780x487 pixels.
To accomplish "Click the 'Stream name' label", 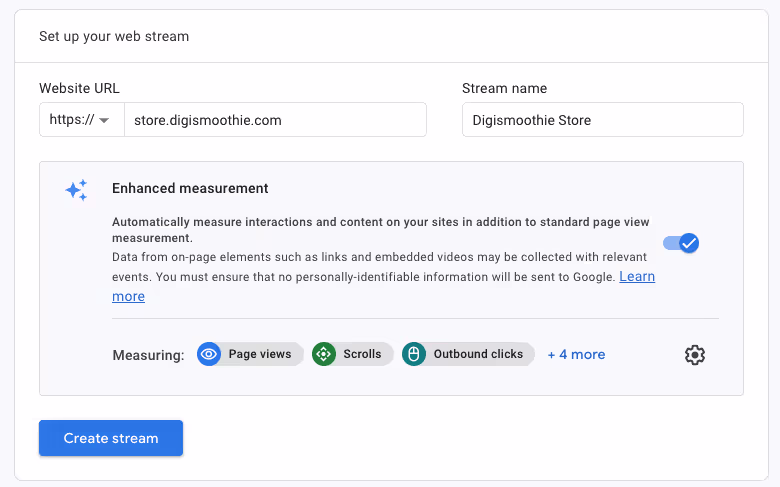I will click(504, 88).
